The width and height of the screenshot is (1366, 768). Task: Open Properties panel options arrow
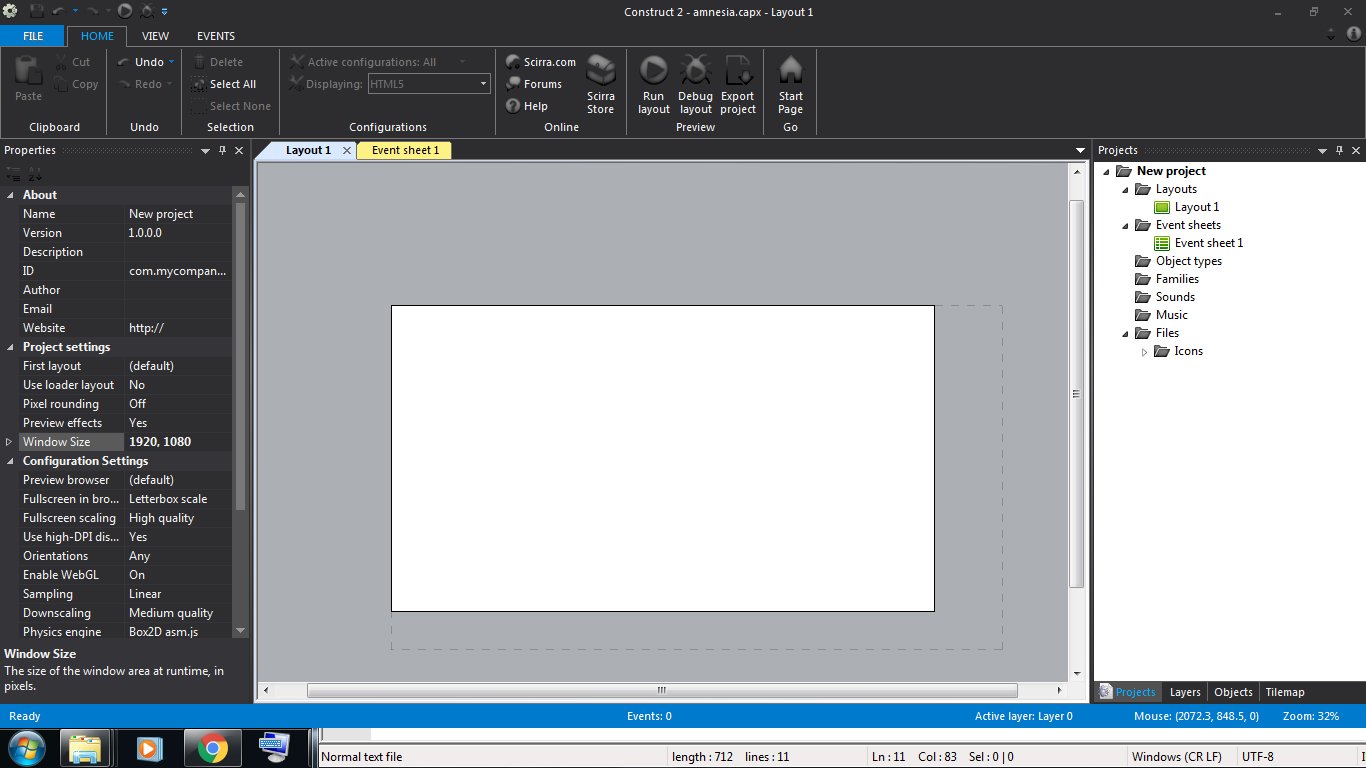coord(205,150)
